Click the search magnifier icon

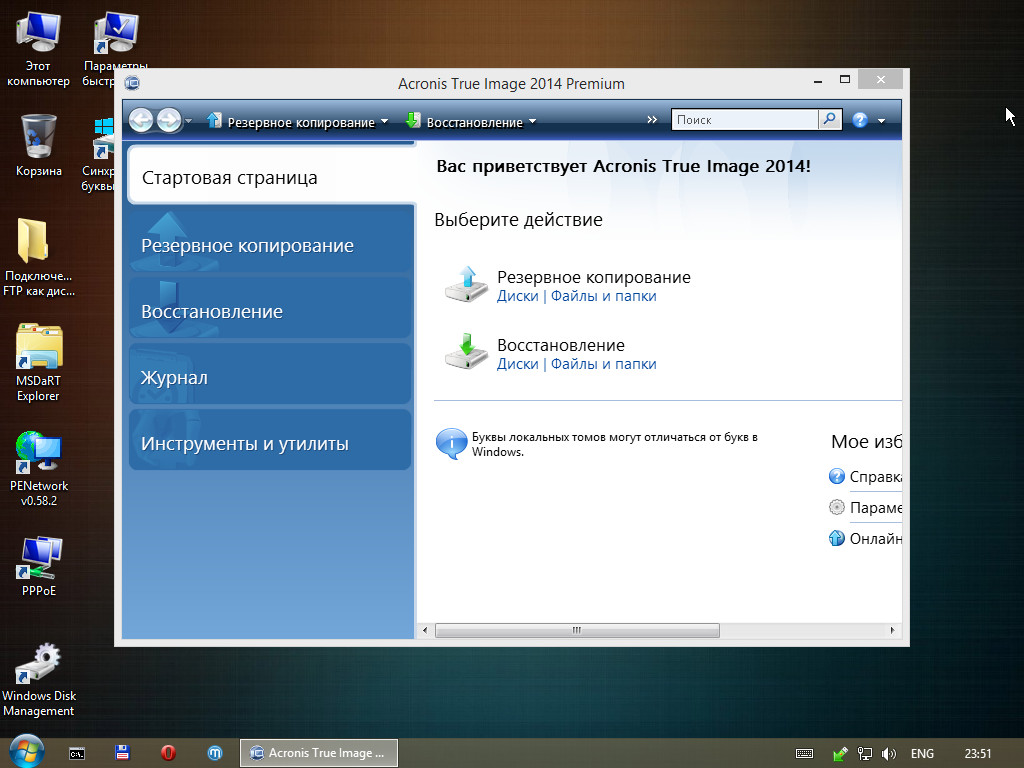click(x=830, y=120)
